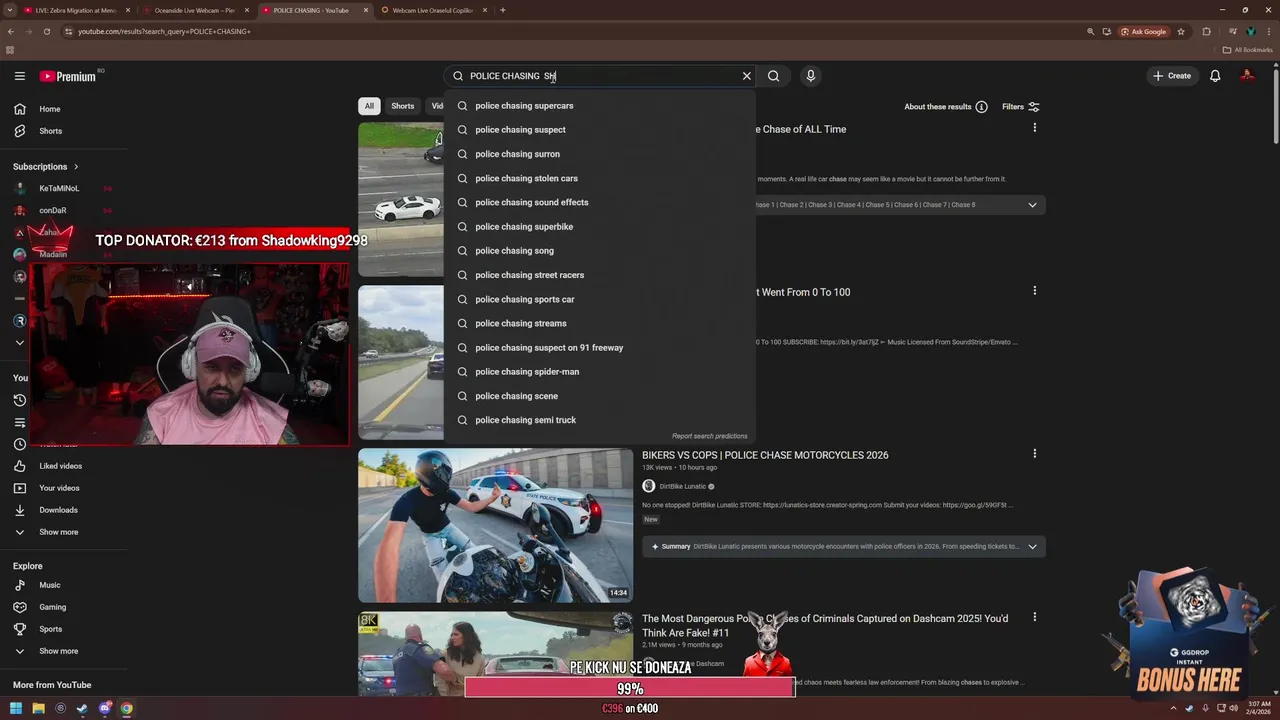Open a new browser tab
Screen dimensions: 1280x720
click(502, 10)
